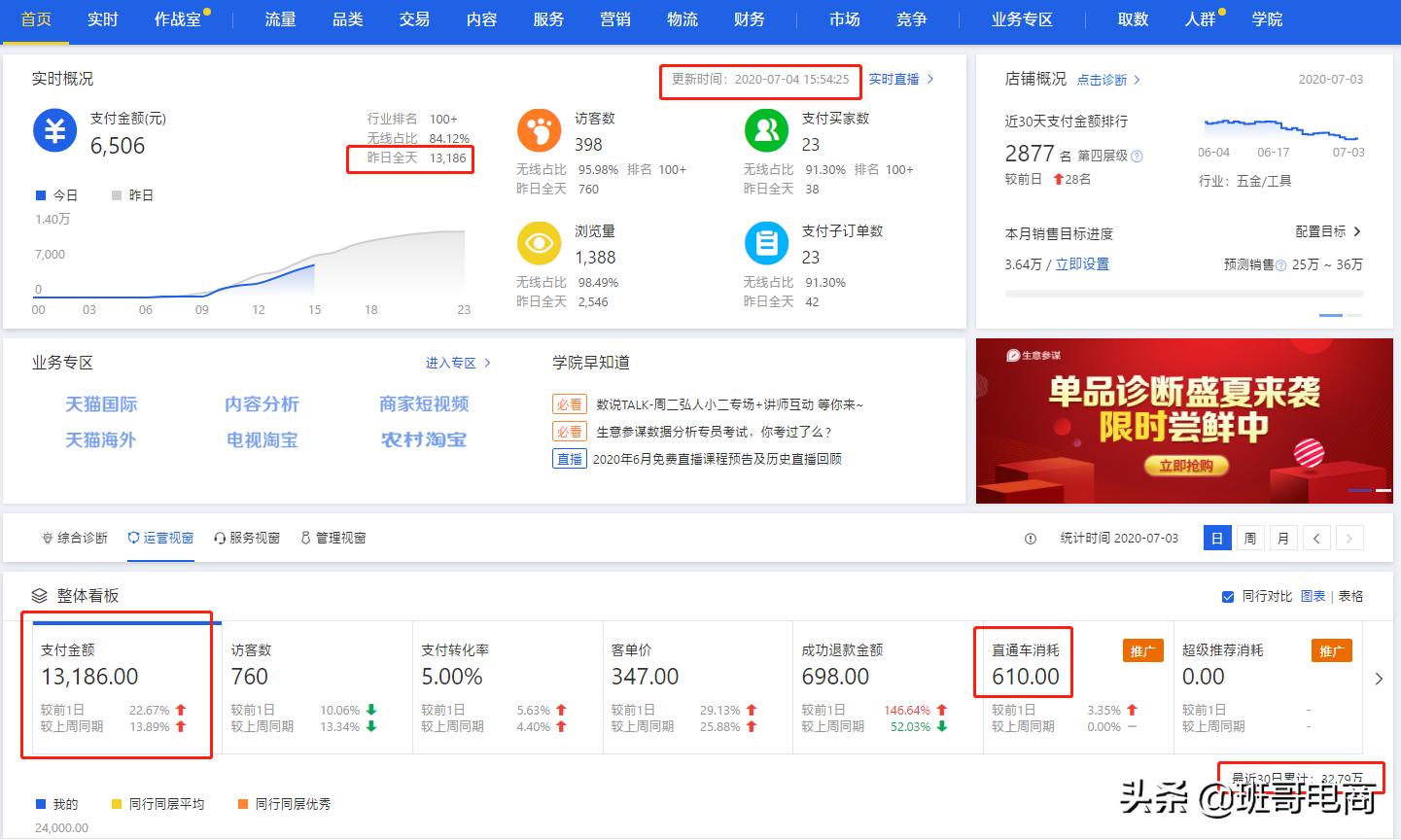Image resolution: width=1401 pixels, height=840 pixels.
Task: Open 立即设置 to set sales target
Action: click(x=1083, y=263)
